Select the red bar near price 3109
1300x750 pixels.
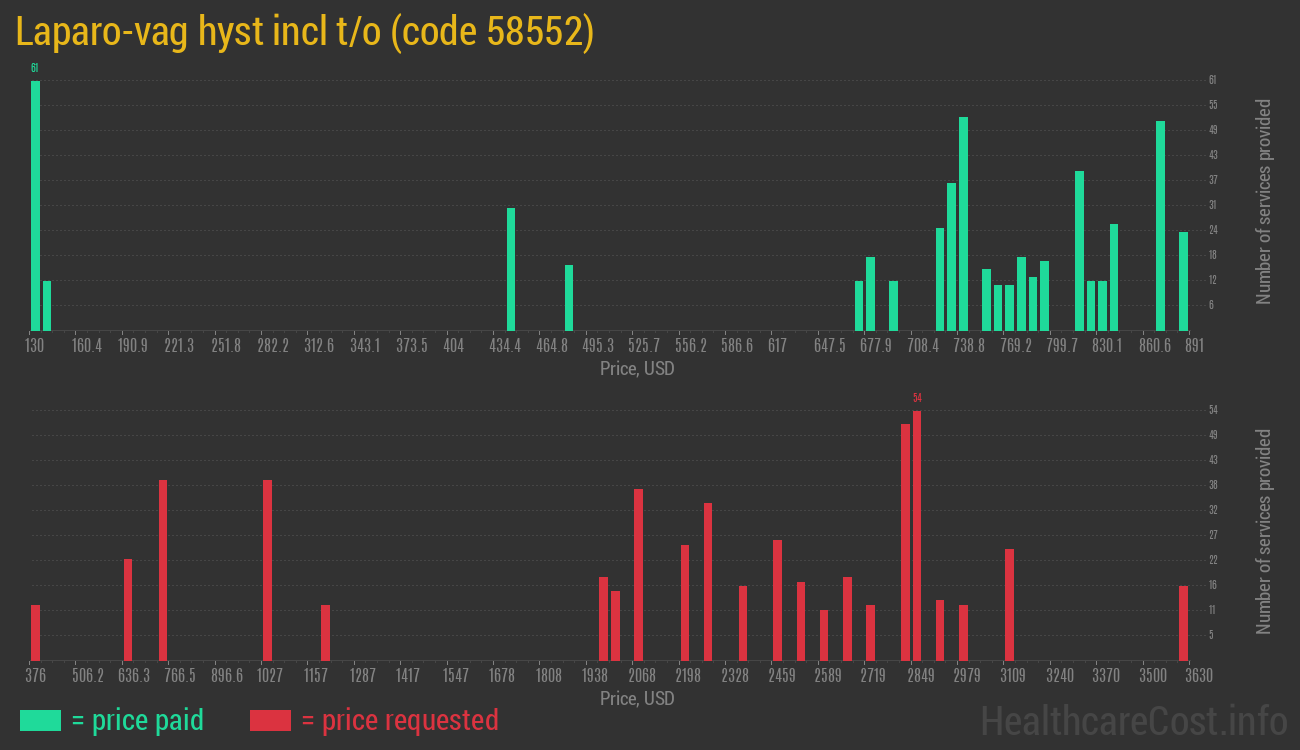(x=1009, y=604)
